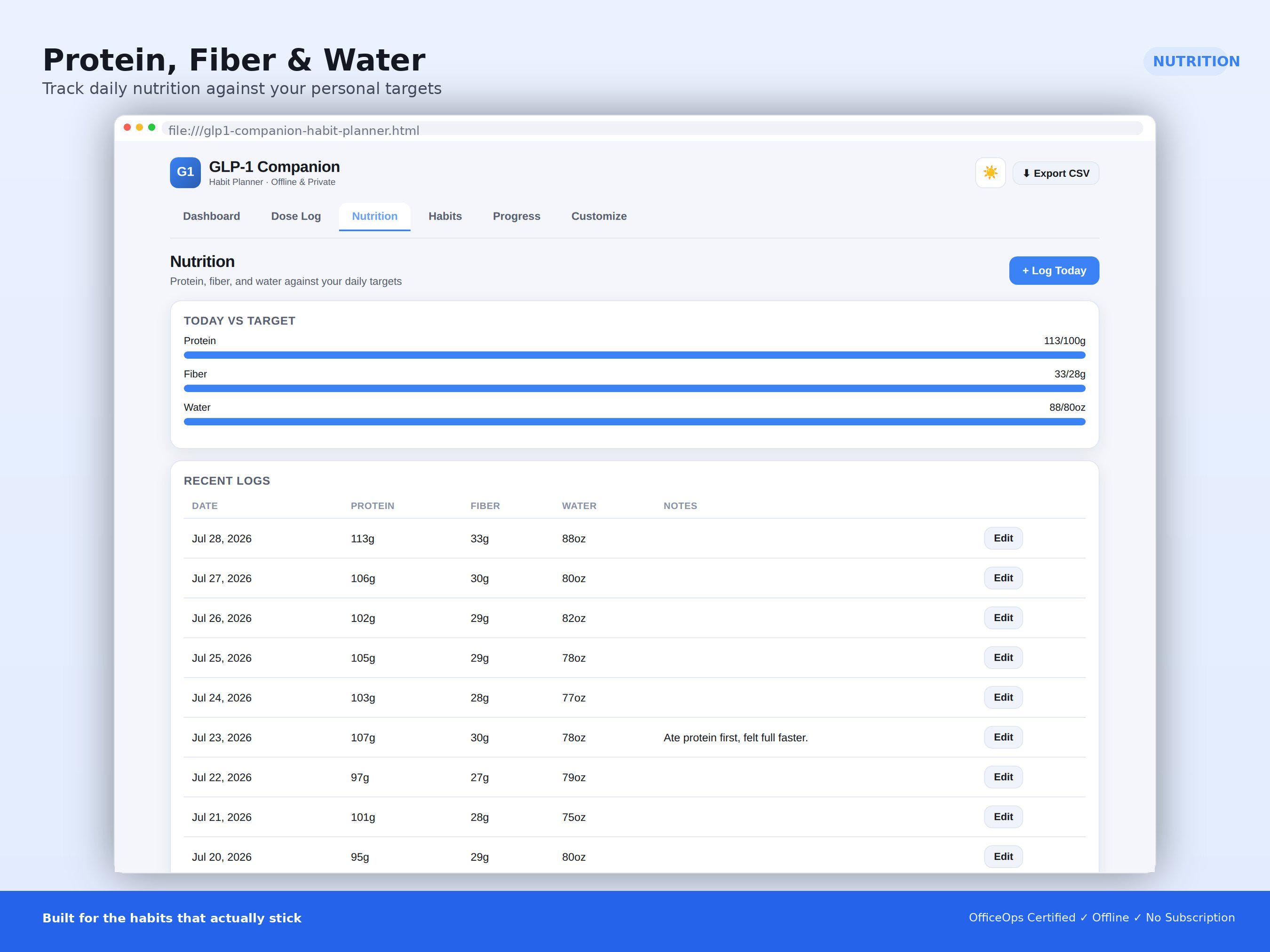Click the Protein progress bar

click(635, 355)
